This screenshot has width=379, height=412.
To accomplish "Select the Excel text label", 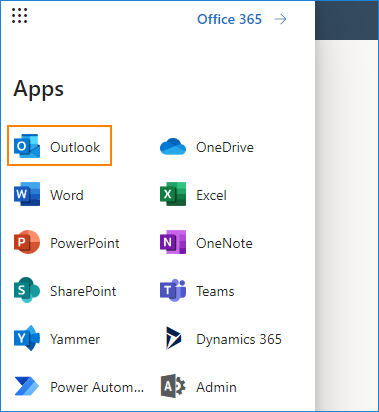I will point(211,195).
